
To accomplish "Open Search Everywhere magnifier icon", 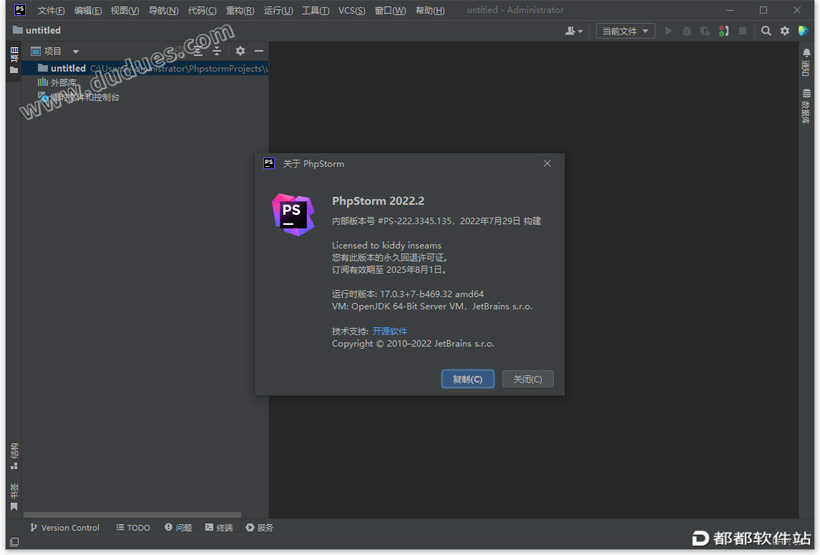I will (766, 31).
